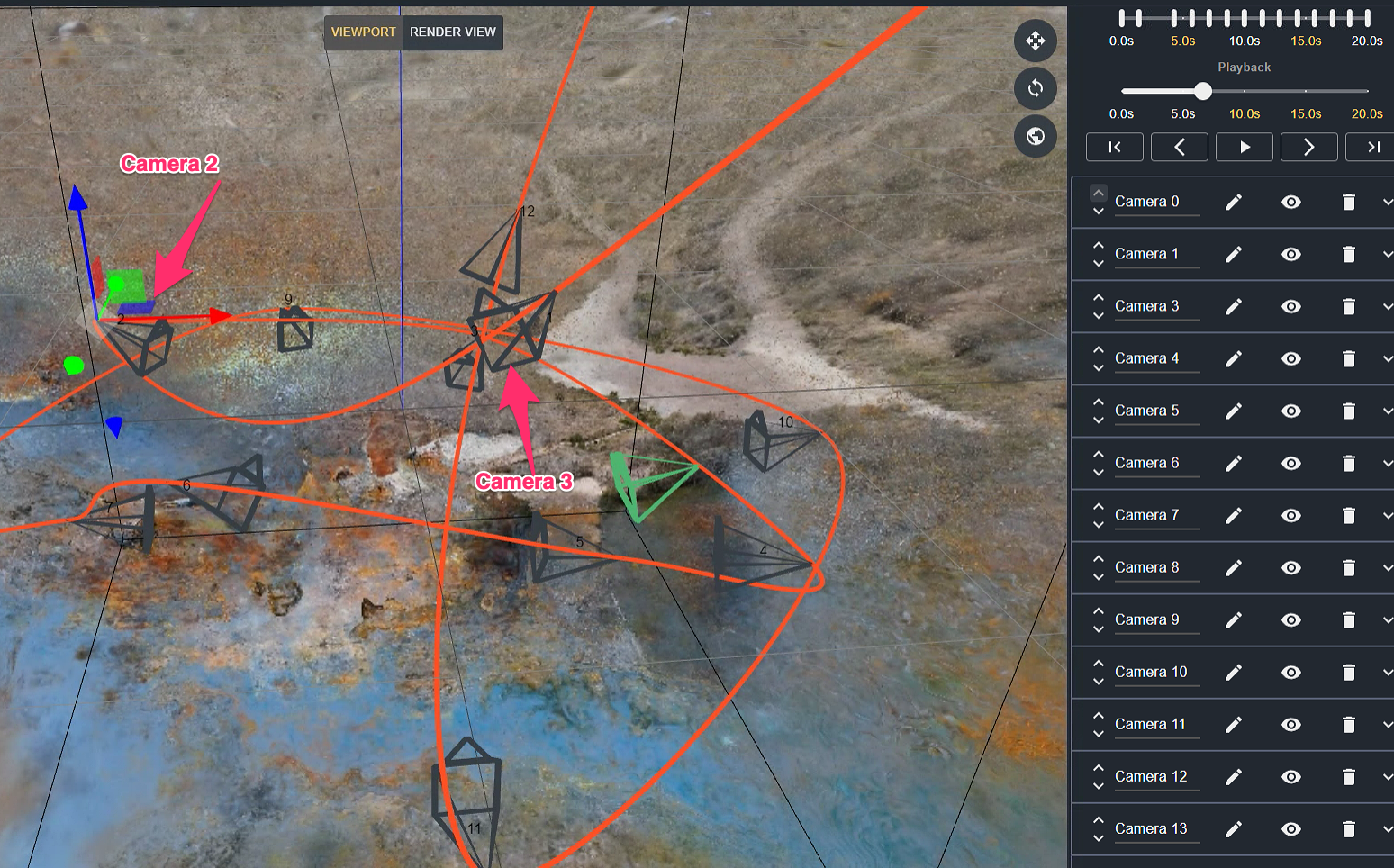Image resolution: width=1394 pixels, height=868 pixels.
Task: Toggle visibility eye for Camera 0
Action: tap(1291, 202)
